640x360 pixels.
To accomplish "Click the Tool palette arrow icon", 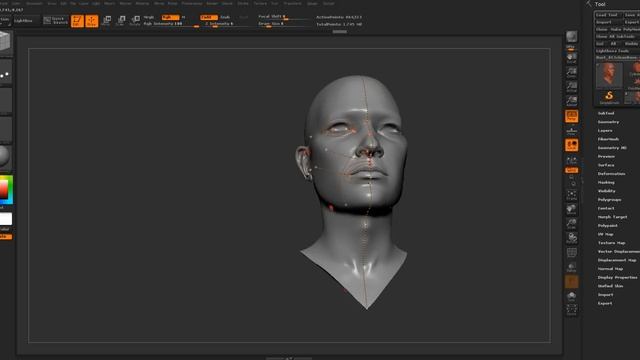I will pos(588,4).
